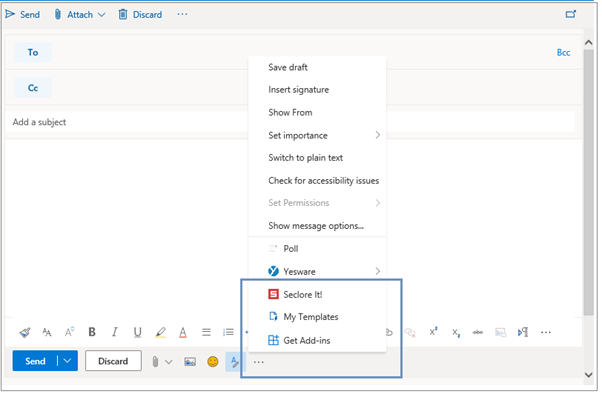602x394 pixels.
Task: Click the Seclore It! add-in icon
Action: [273, 295]
